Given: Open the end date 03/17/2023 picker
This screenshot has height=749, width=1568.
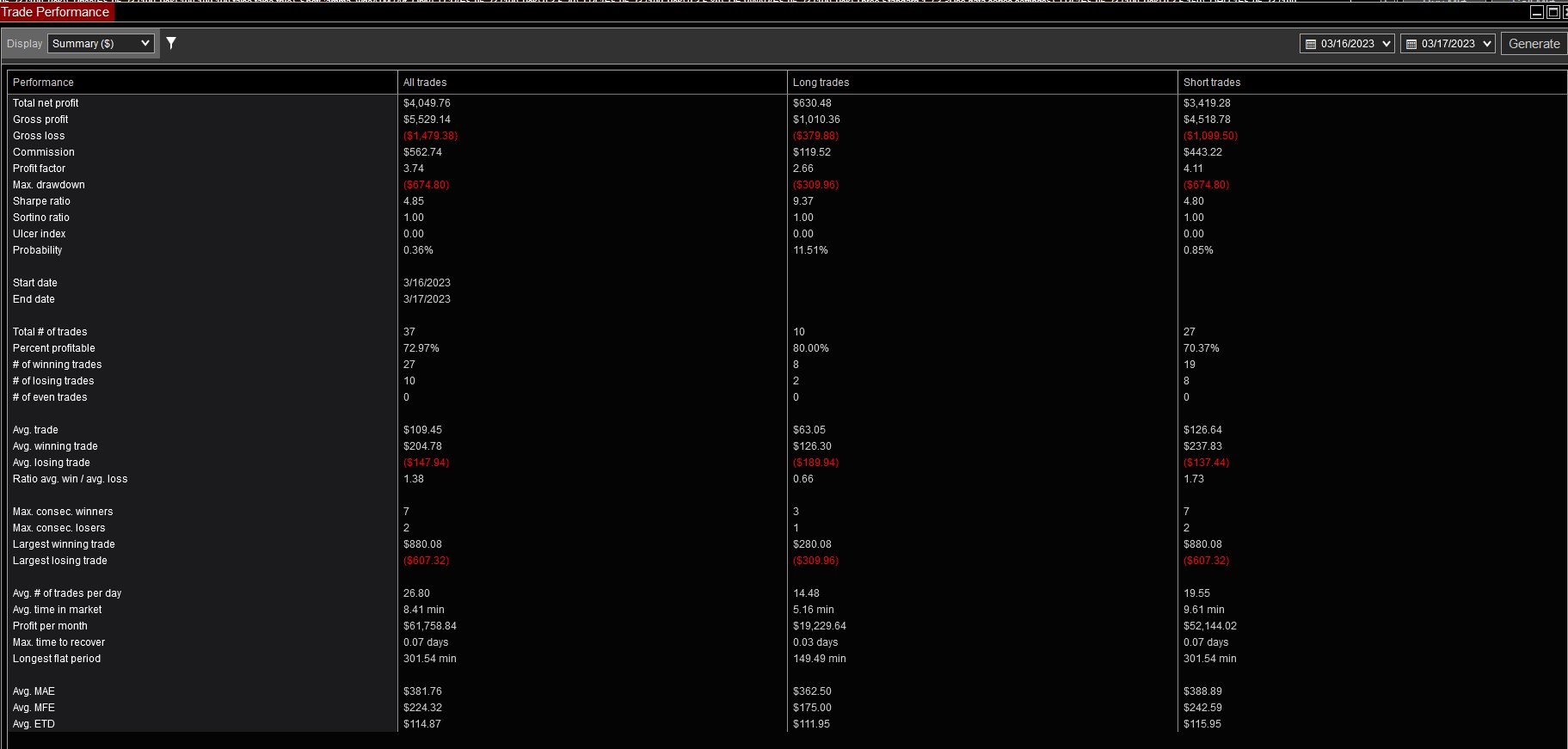Looking at the screenshot, I should coord(1448,44).
